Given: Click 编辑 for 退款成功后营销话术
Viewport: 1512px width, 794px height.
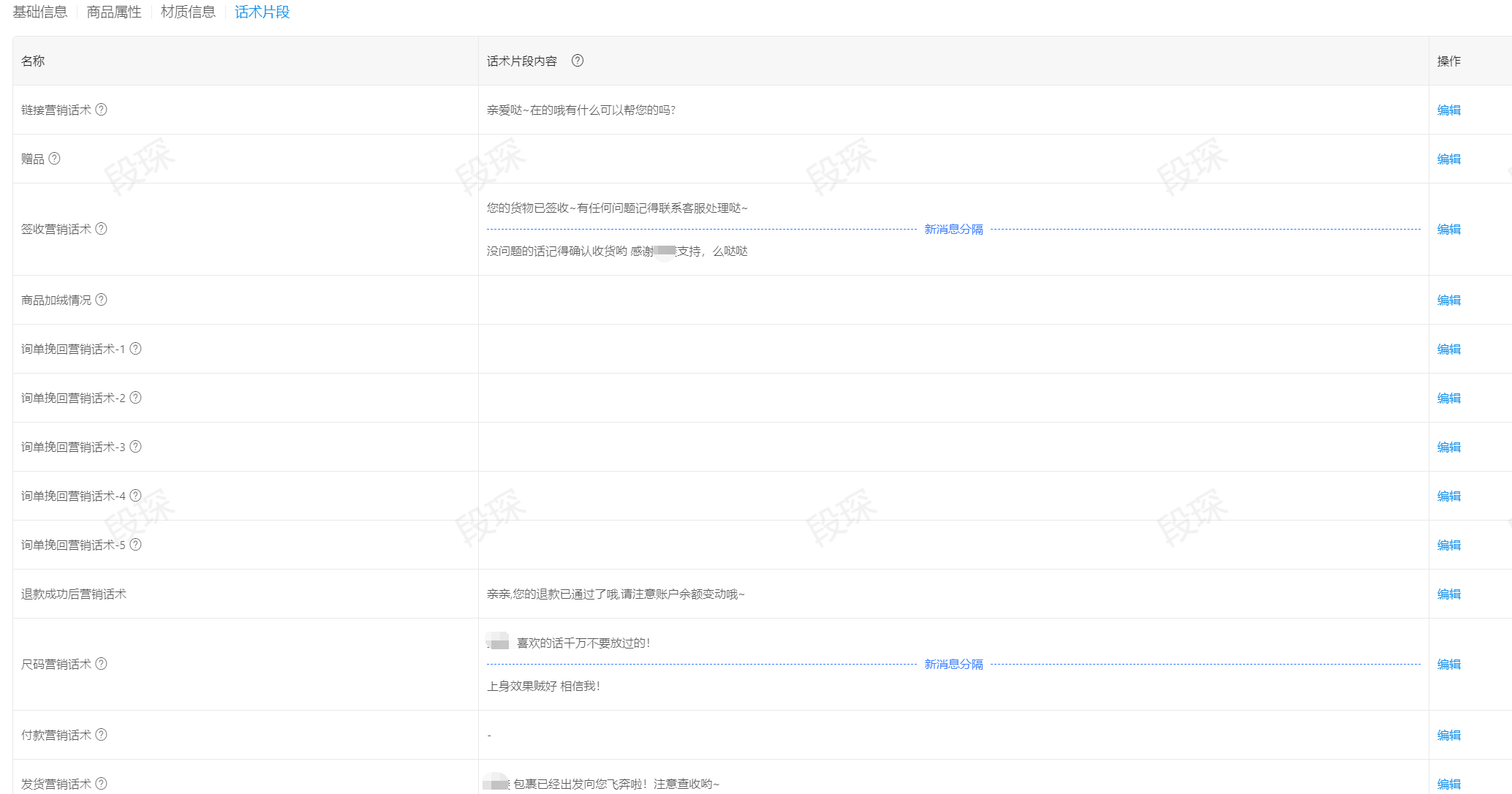Looking at the screenshot, I should (1448, 594).
